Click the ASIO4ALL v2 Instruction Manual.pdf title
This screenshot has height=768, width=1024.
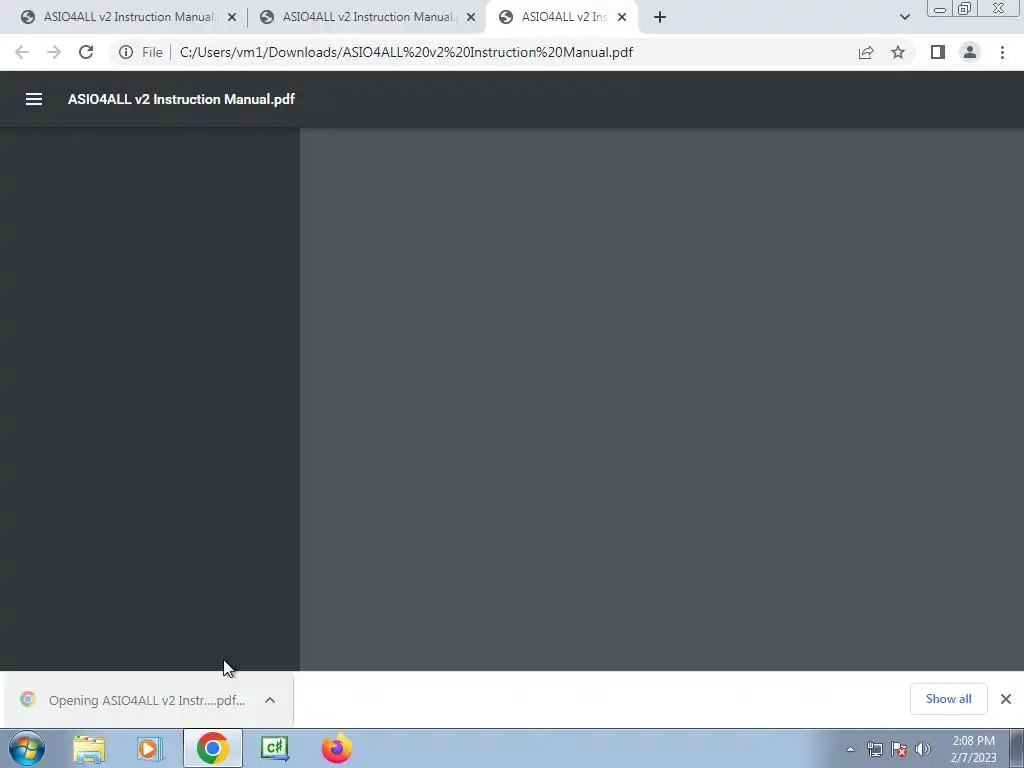181,99
